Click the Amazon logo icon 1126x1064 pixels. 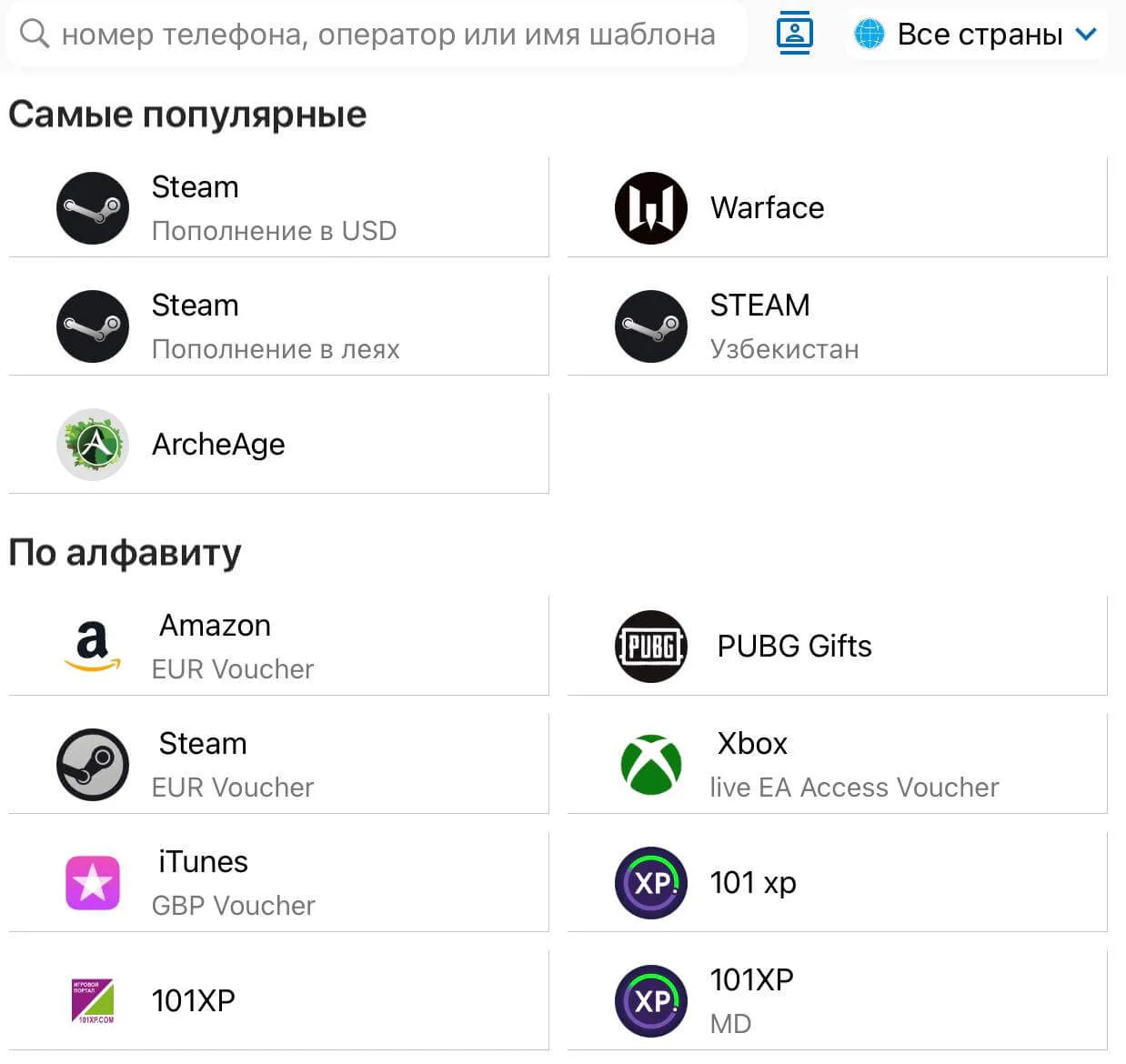93,647
